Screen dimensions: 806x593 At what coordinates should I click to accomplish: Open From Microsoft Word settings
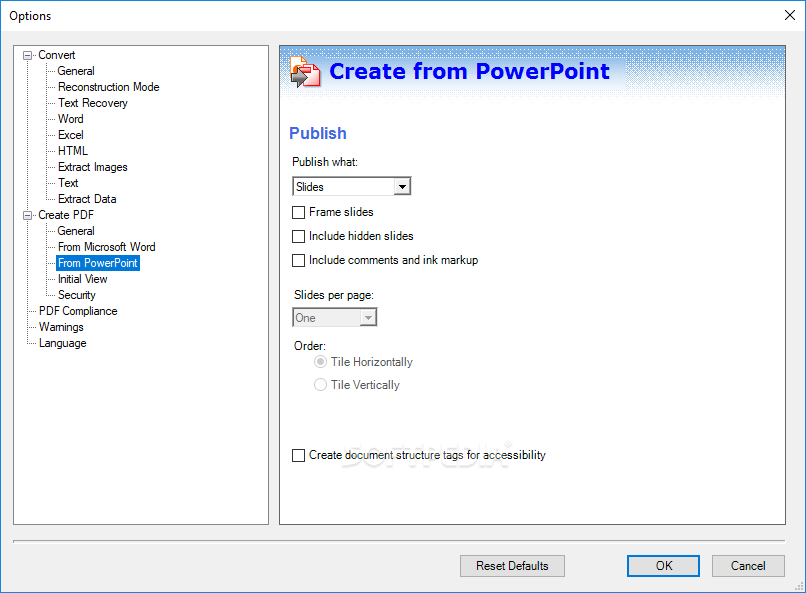[106, 247]
